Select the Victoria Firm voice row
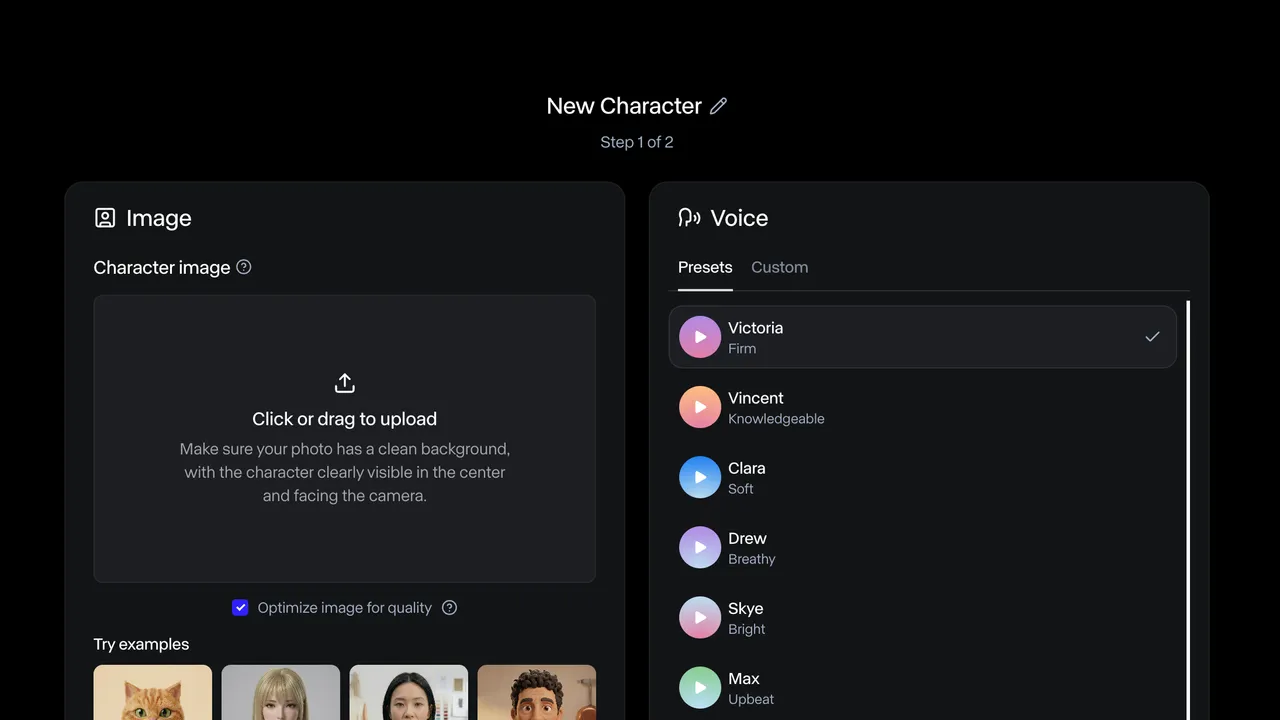The width and height of the screenshot is (1280, 720). [922, 337]
